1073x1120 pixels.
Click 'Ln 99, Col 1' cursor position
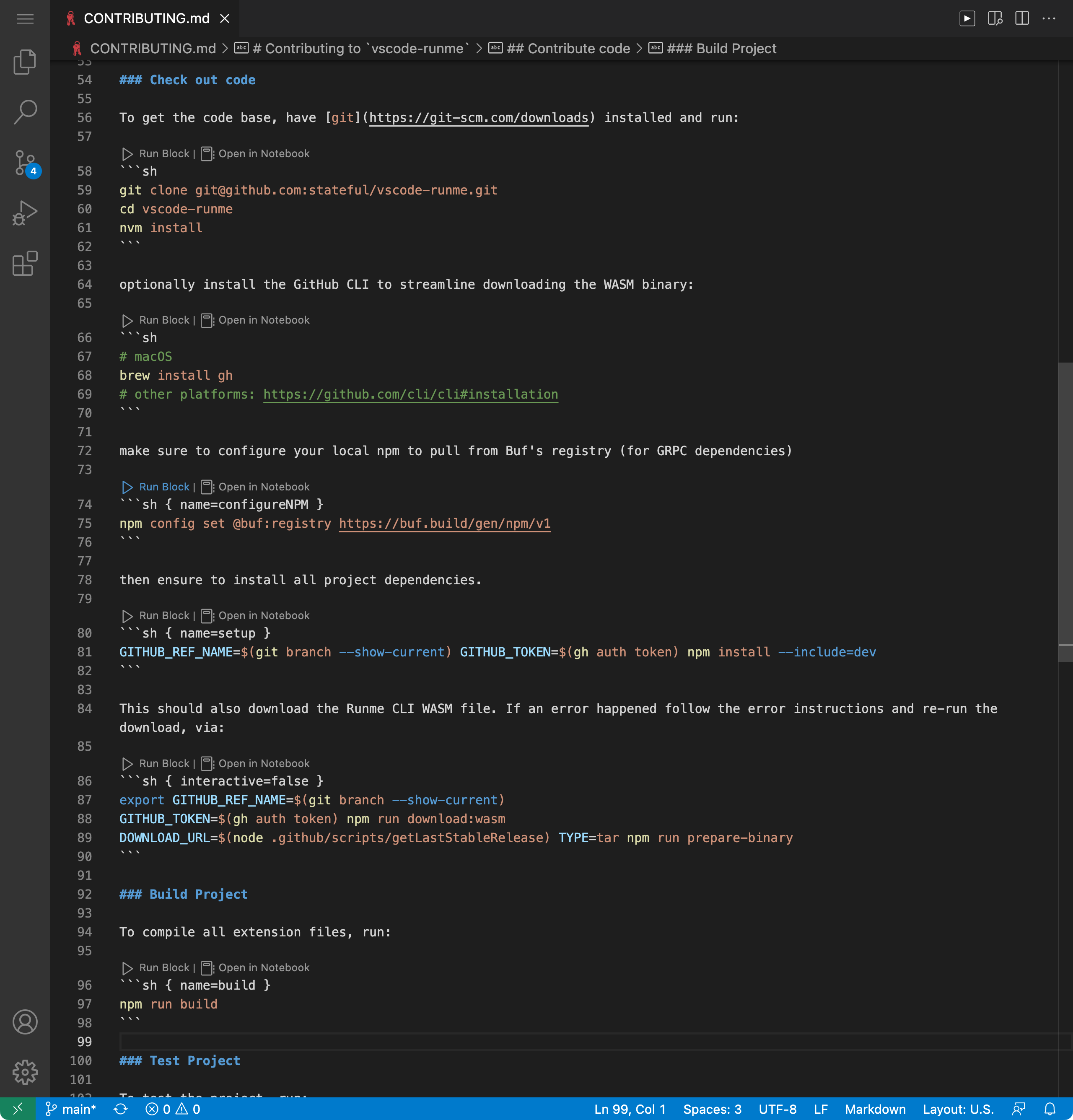[630, 1109]
